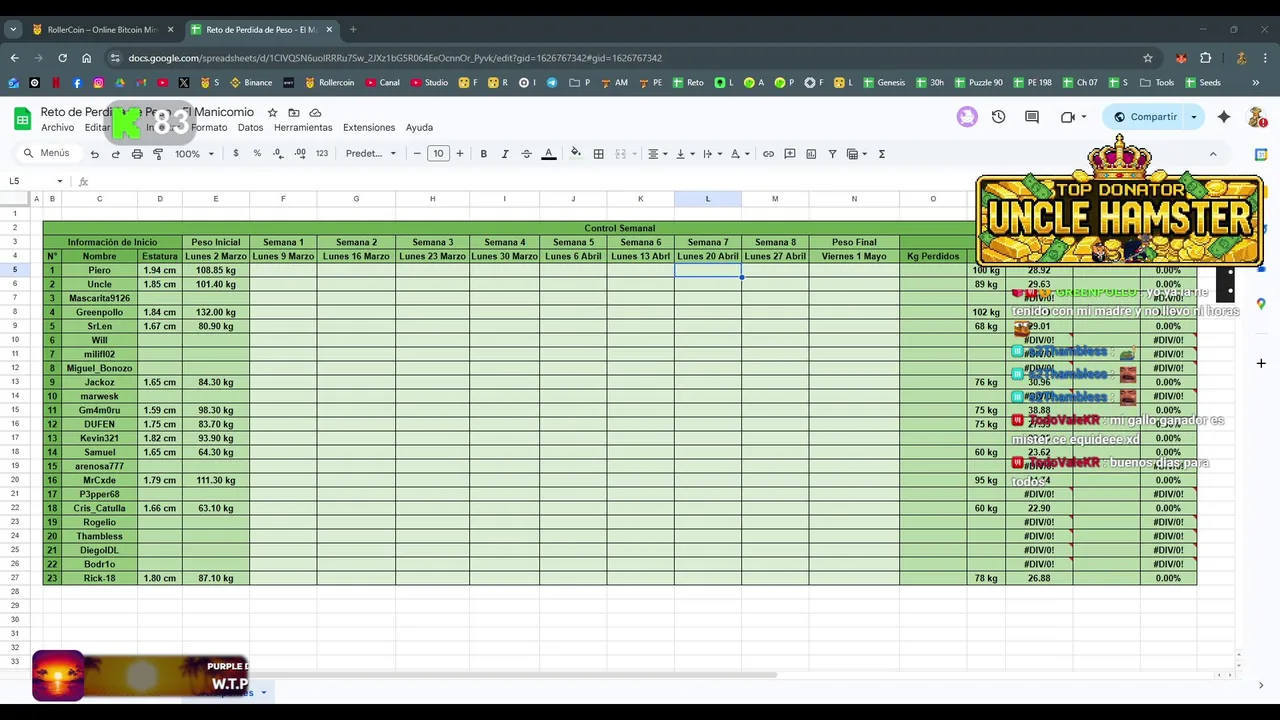Toggle strikethrough formatting

click(x=526, y=154)
